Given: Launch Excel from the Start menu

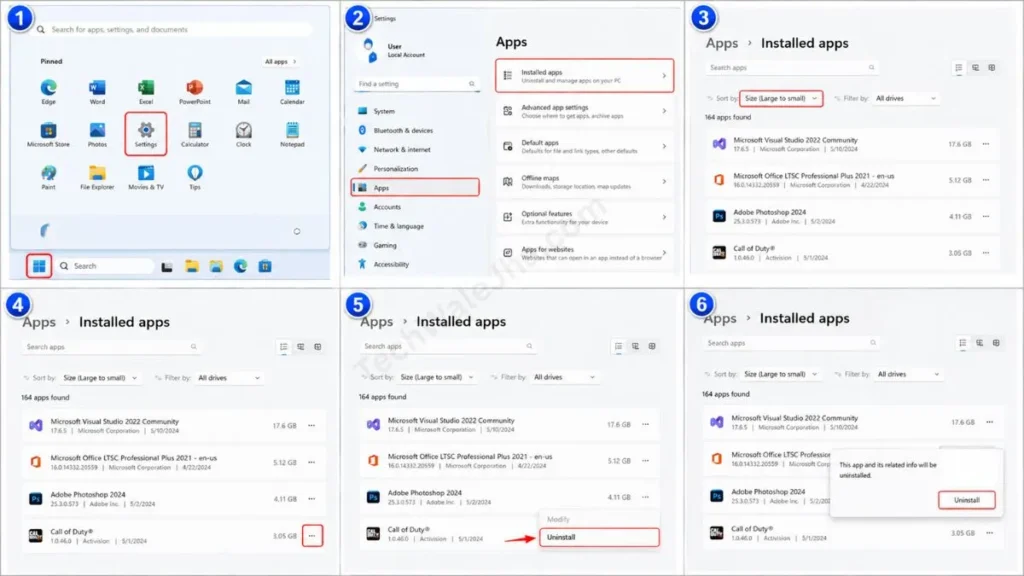Looking at the screenshot, I should click(146, 91).
